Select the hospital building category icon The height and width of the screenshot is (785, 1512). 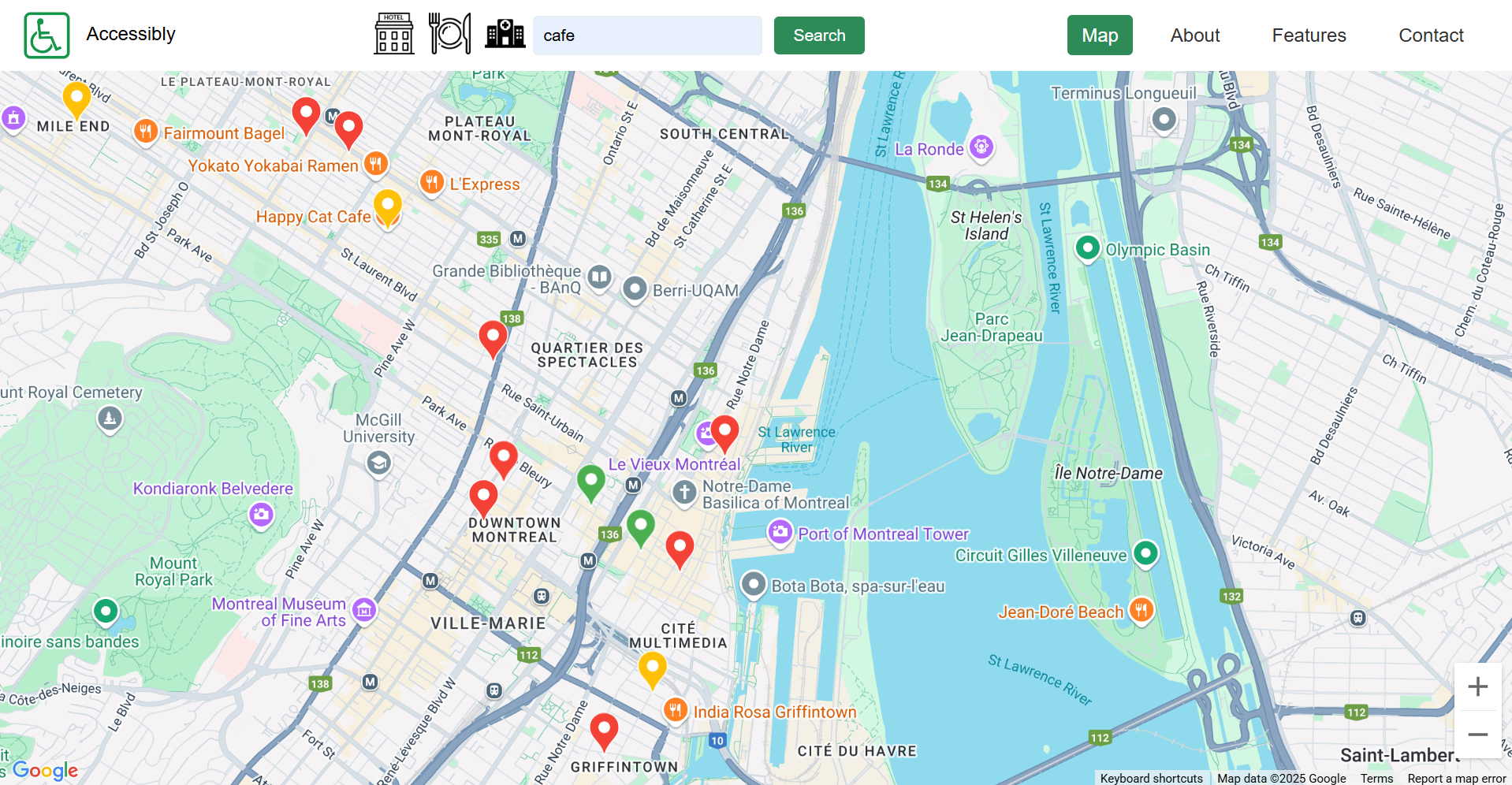(x=505, y=34)
